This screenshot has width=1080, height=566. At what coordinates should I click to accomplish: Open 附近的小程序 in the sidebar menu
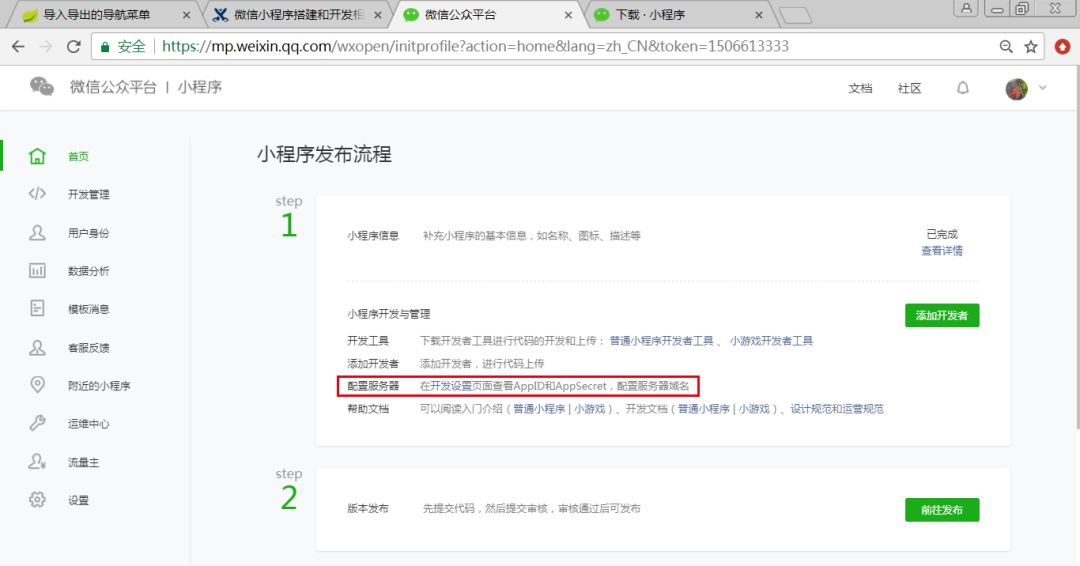(x=98, y=386)
